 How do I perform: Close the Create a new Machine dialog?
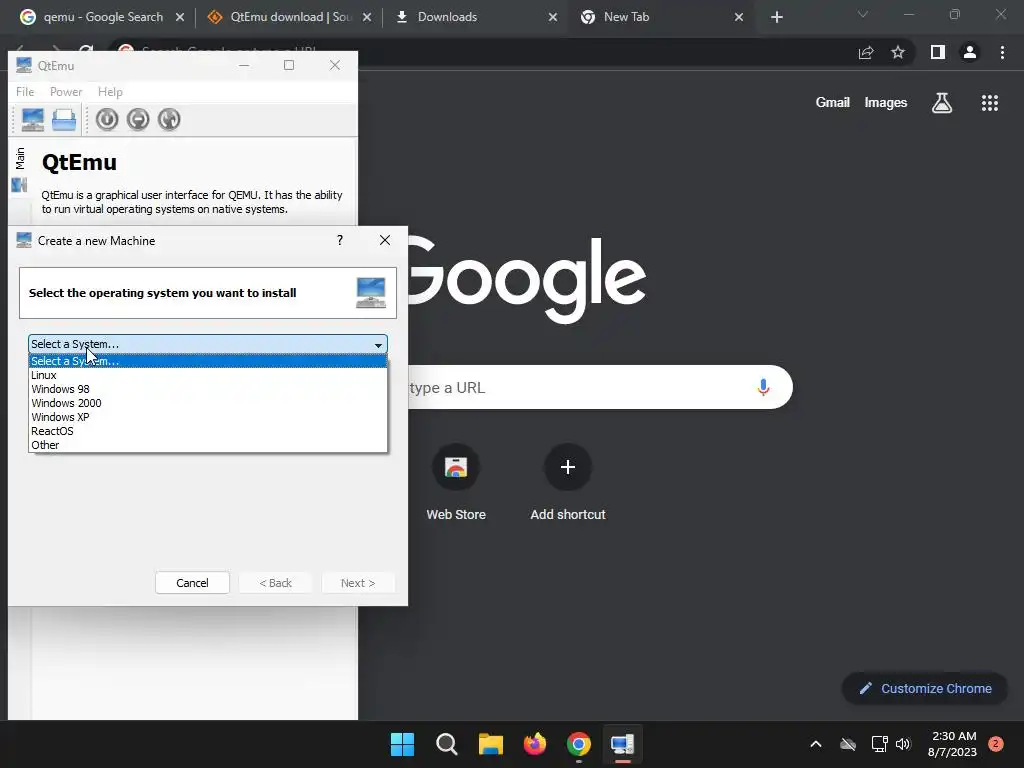tap(385, 240)
